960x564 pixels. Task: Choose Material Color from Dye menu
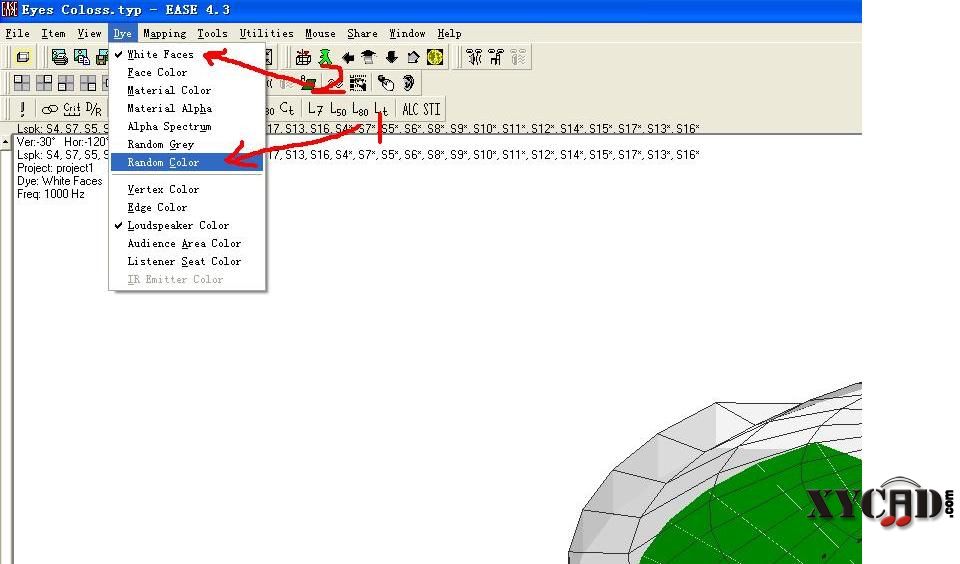(x=187, y=90)
